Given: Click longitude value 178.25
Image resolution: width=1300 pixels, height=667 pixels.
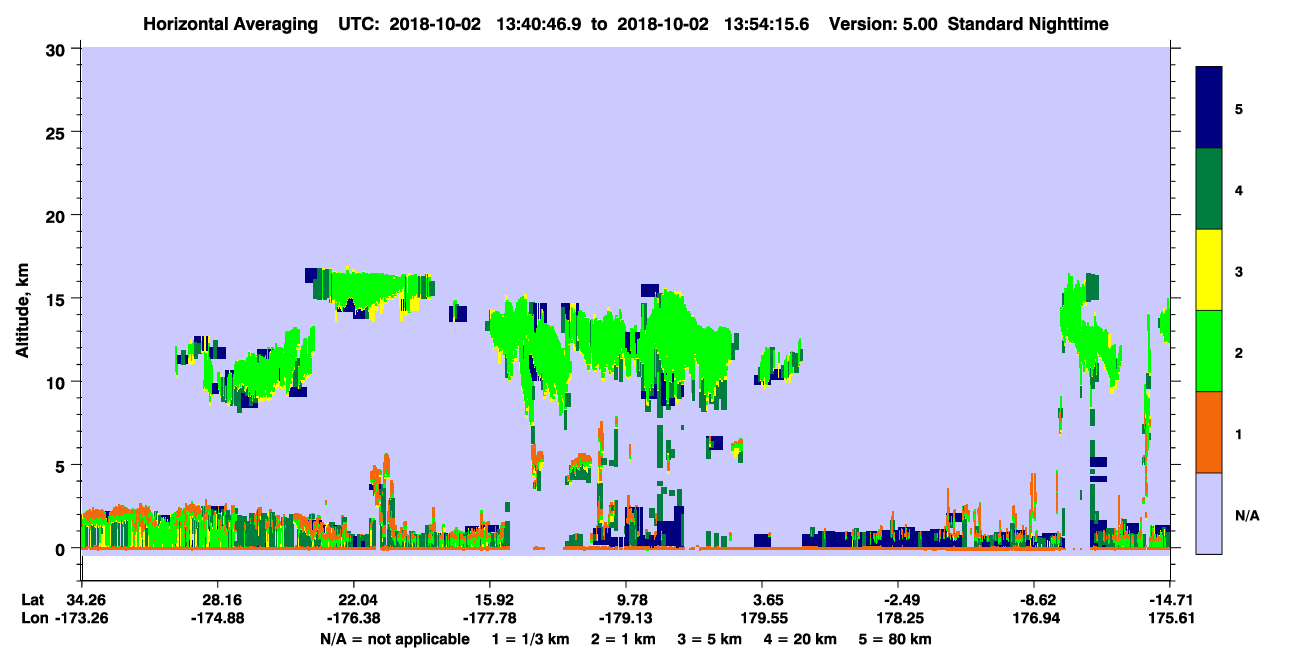Looking at the screenshot, I should pos(898,619).
